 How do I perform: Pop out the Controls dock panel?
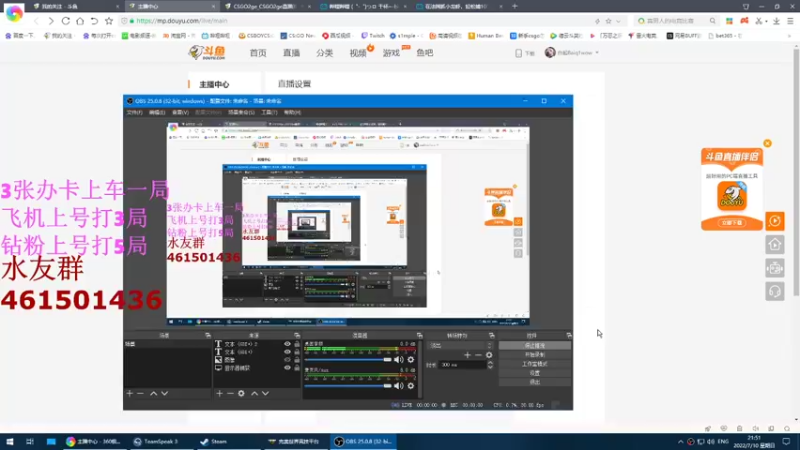(569, 335)
